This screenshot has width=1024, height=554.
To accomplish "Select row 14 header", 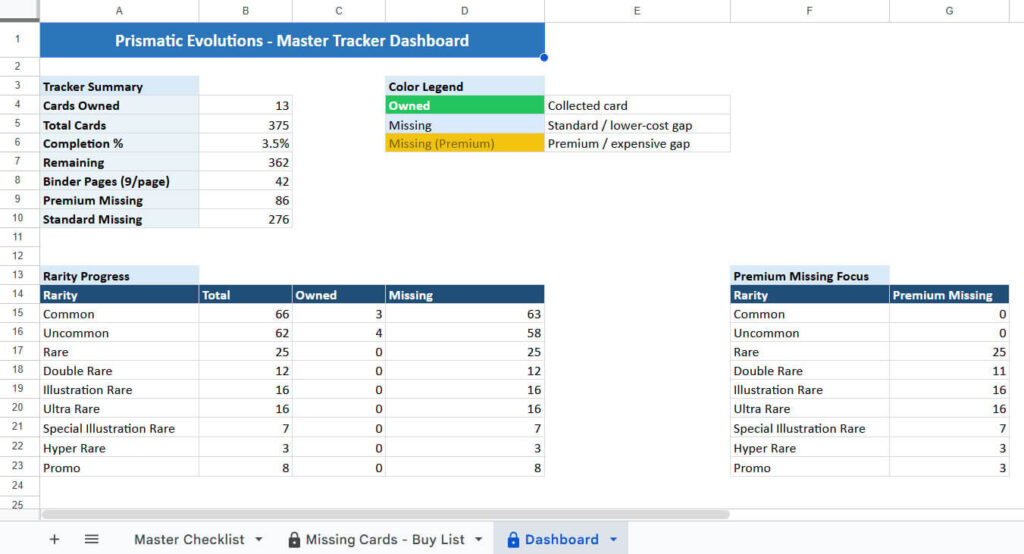I will [19, 295].
